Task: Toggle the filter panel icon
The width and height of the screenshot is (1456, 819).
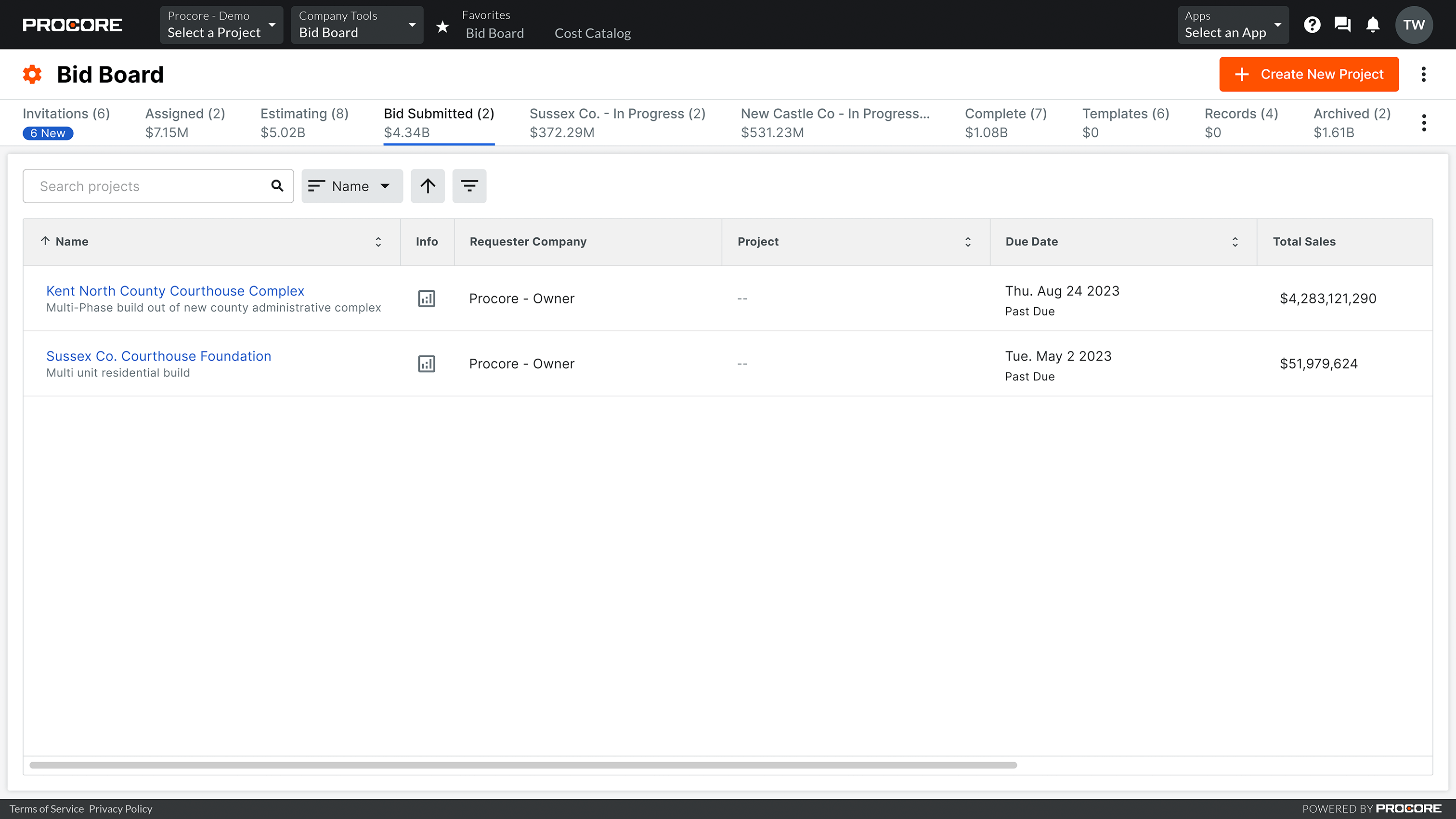Action: [x=469, y=186]
